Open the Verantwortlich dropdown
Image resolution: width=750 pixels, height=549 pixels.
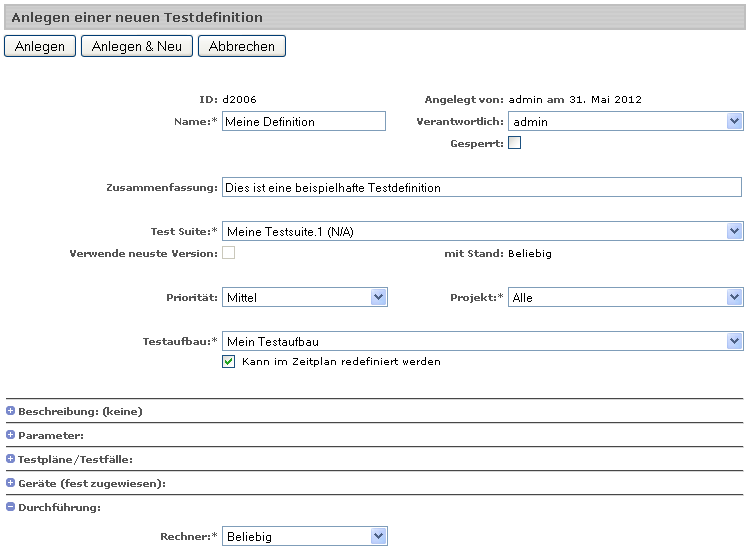click(x=625, y=122)
